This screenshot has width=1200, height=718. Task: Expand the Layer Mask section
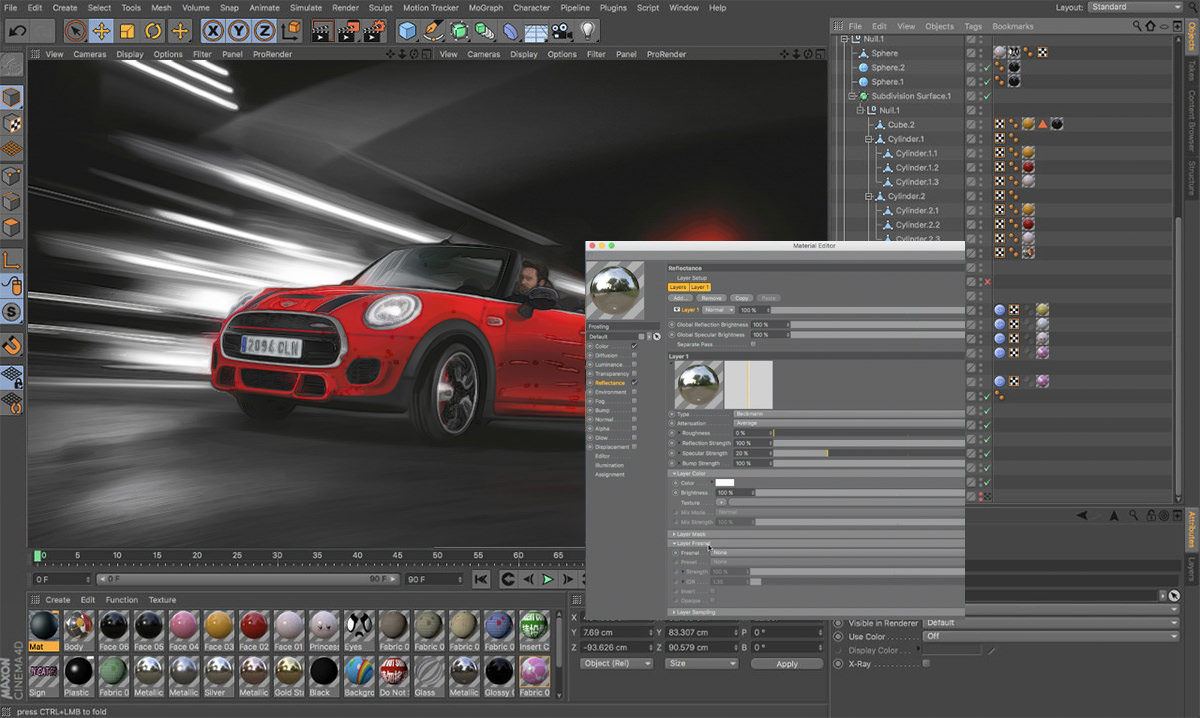coord(816,534)
